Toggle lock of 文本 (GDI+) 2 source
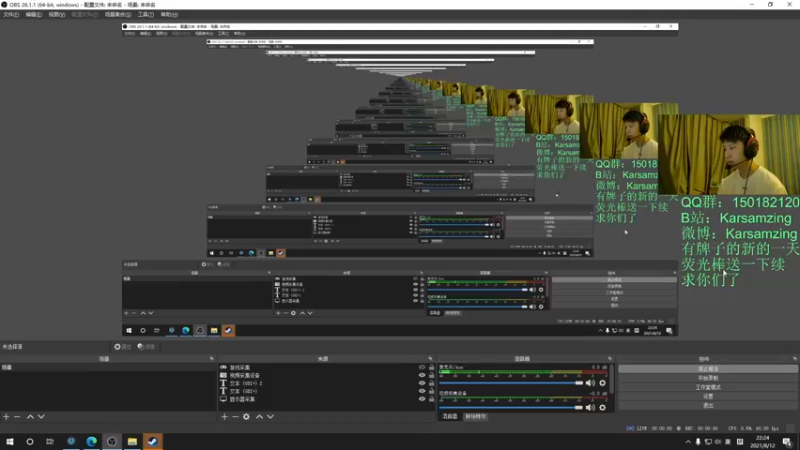800x450 pixels. point(432,383)
